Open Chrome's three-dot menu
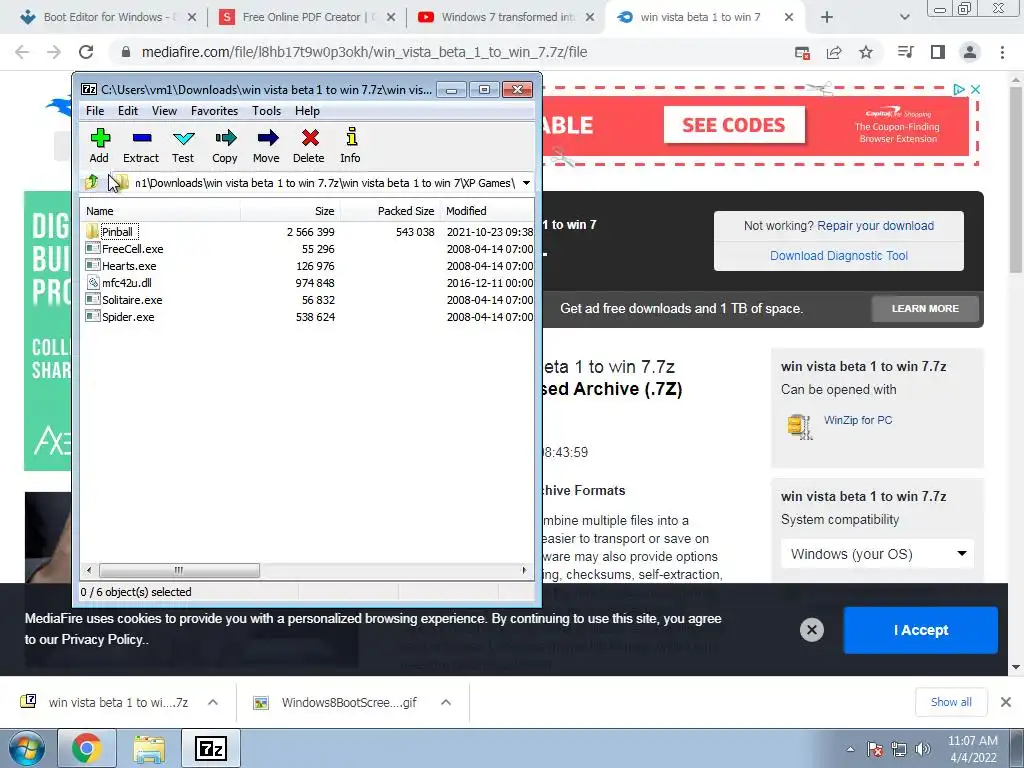The height and width of the screenshot is (768, 1024). (1002, 52)
